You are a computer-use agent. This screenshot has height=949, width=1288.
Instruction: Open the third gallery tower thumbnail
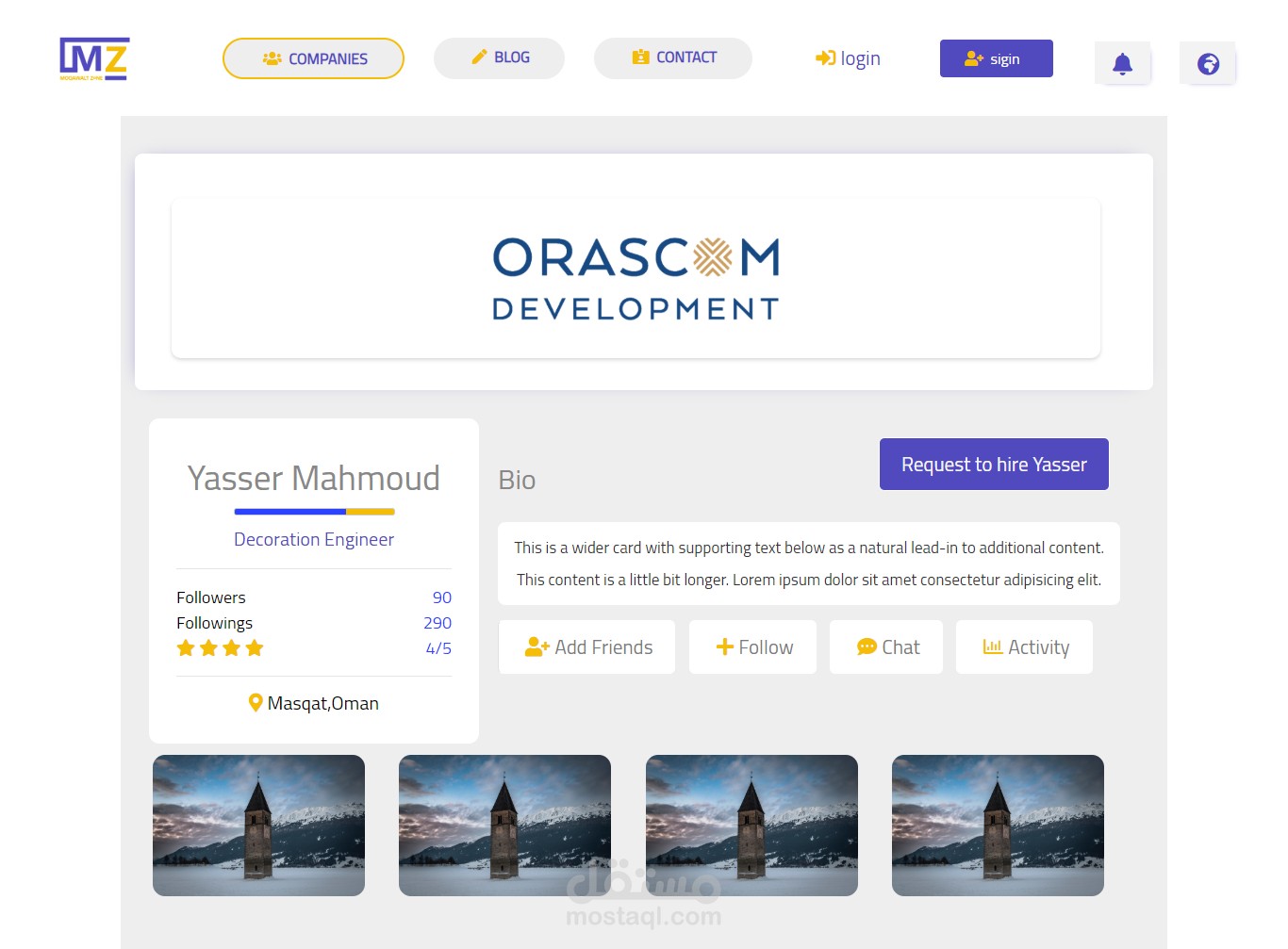(x=751, y=826)
